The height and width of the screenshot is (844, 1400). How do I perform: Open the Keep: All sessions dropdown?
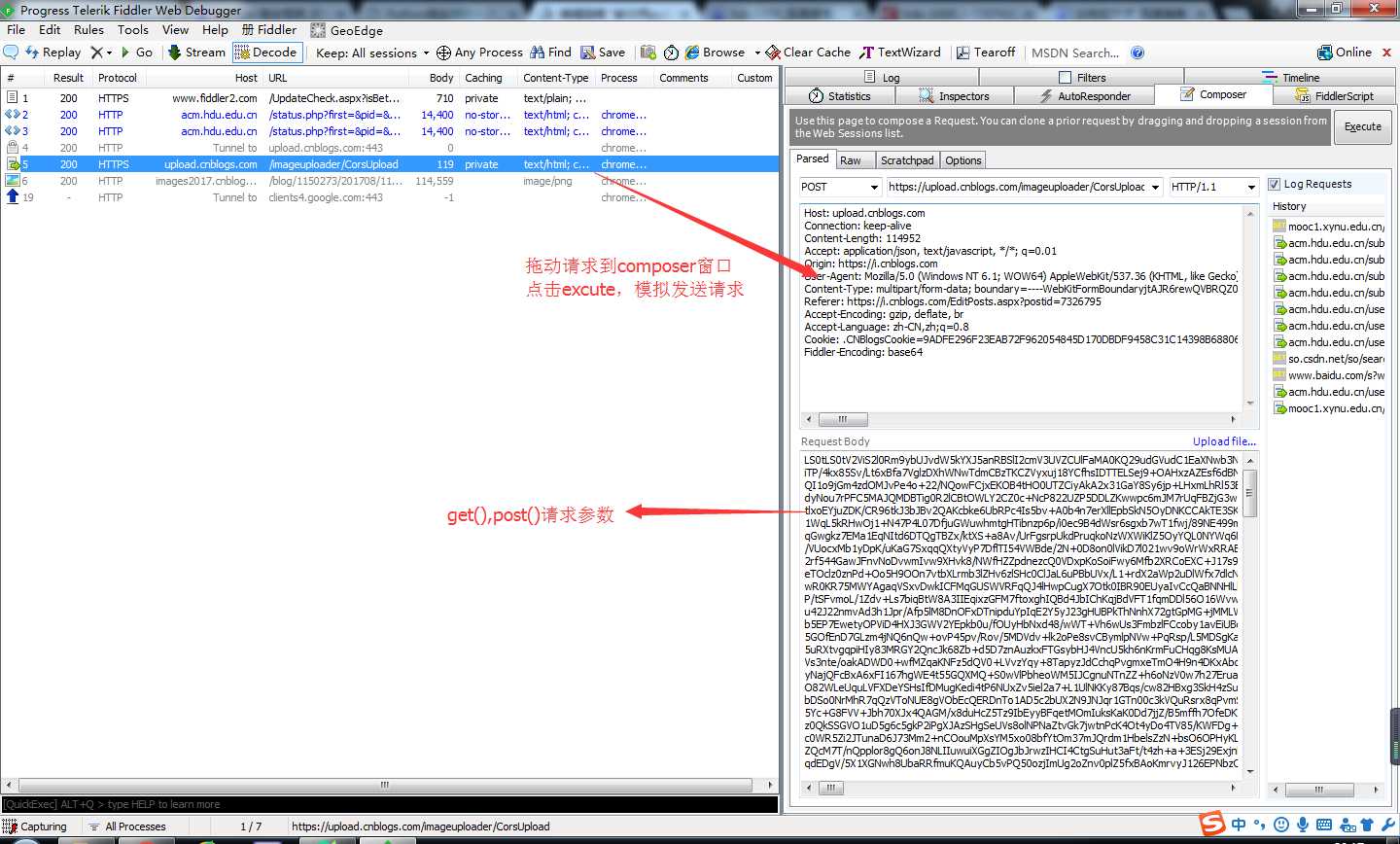pos(372,53)
